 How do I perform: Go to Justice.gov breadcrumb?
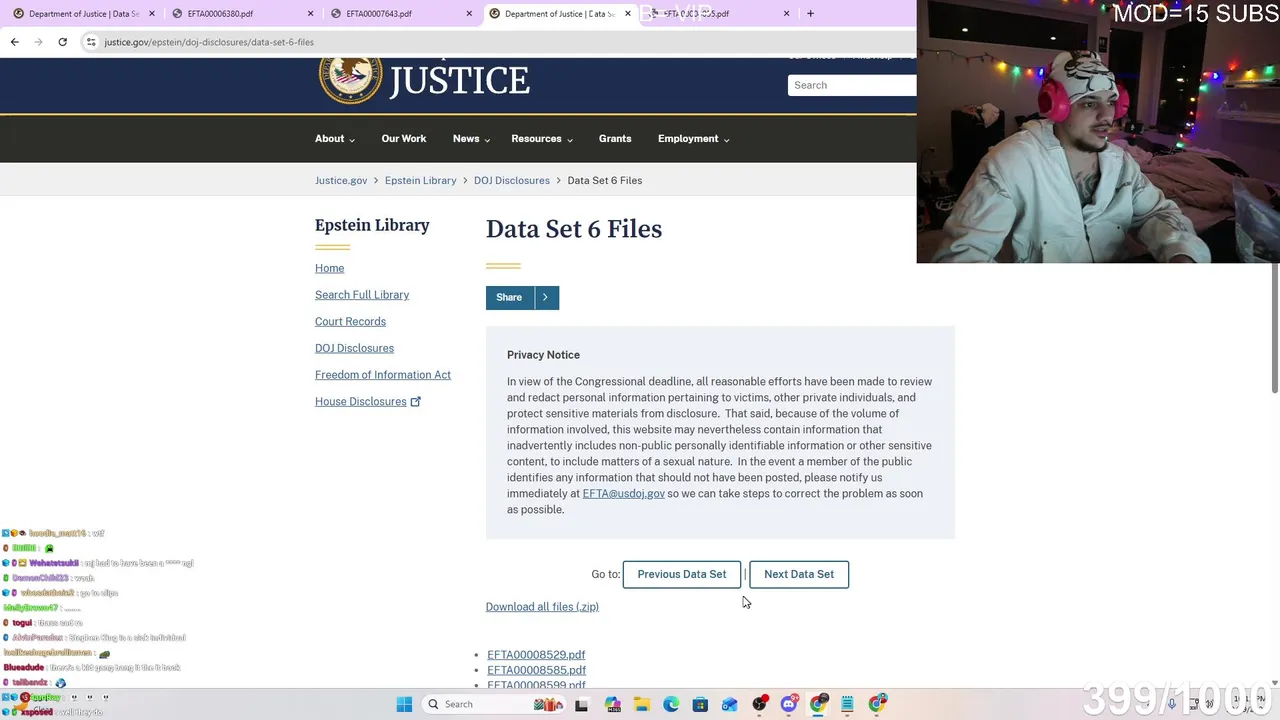[341, 181]
